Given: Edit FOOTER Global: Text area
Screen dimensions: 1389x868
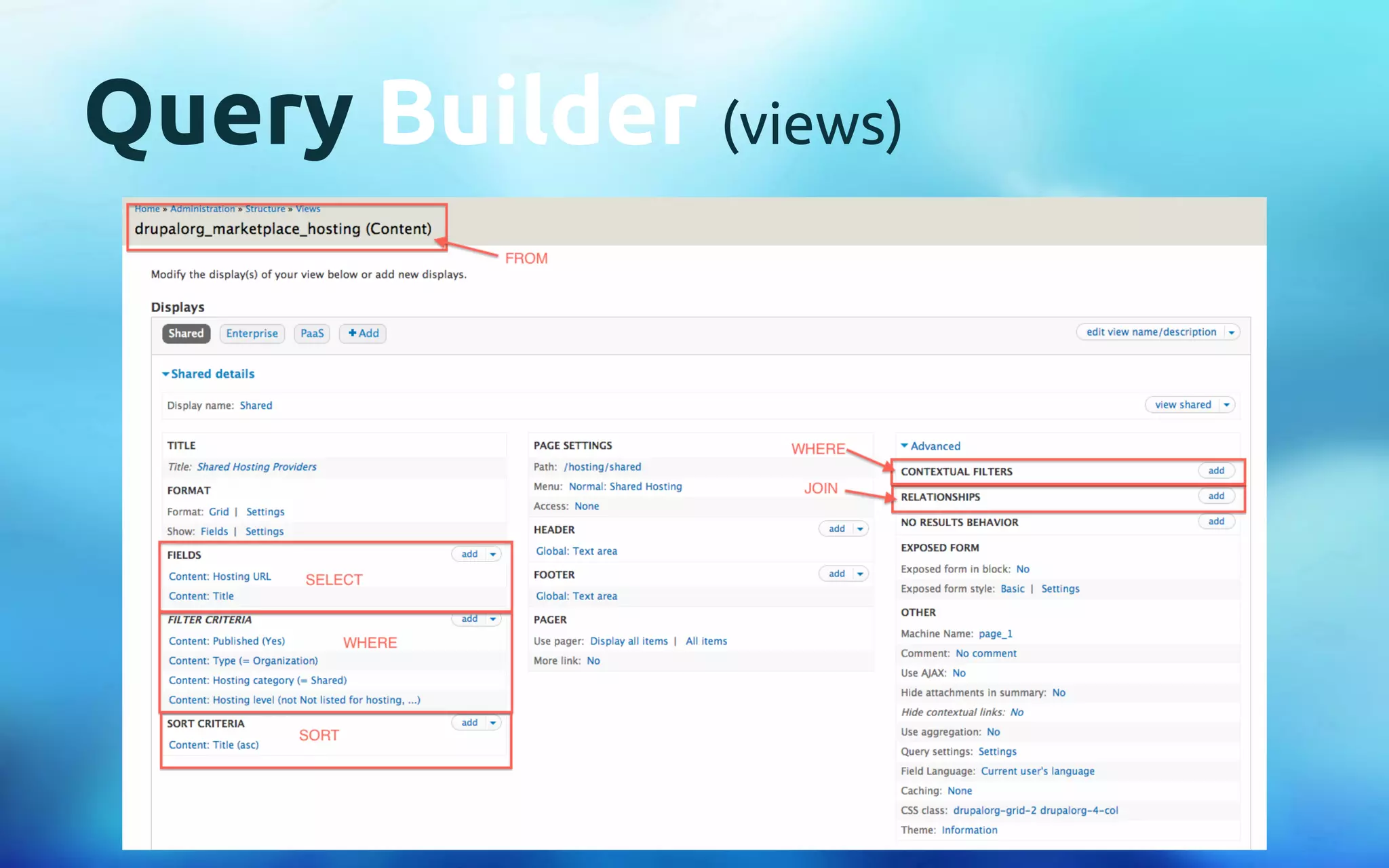Looking at the screenshot, I should [576, 596].
